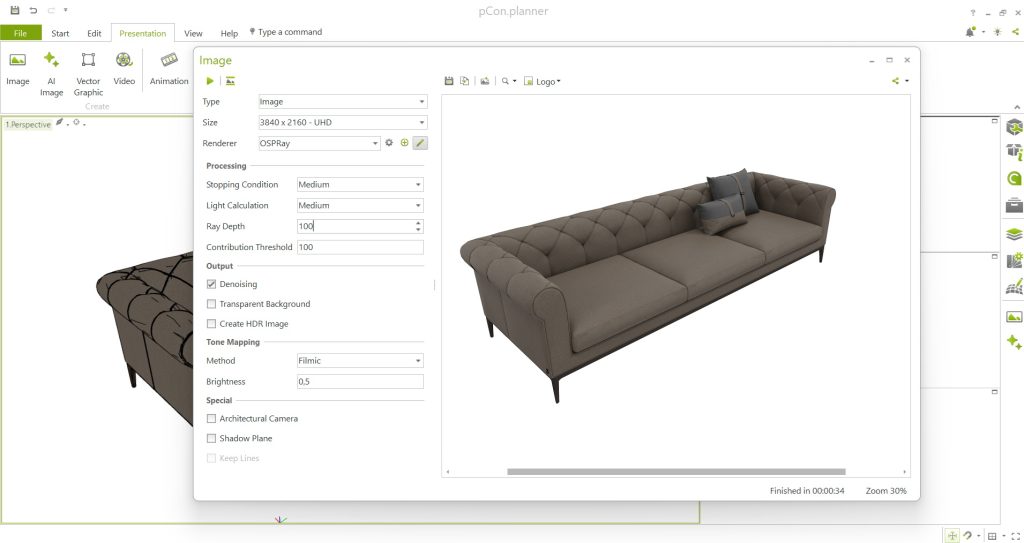Open the 3D catalog cube sidebar icon
1024x543 pixels.
[x=1014, y=127]
